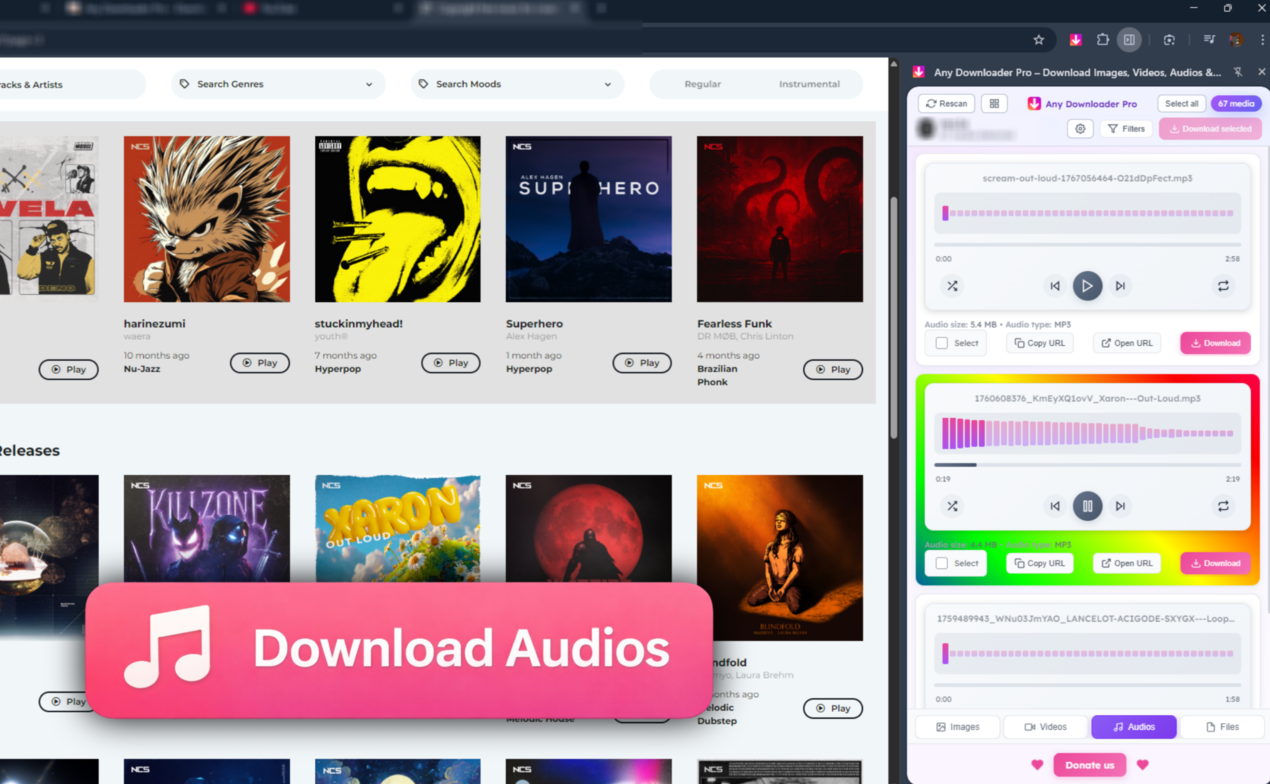Play the stuckinmyhead! track
Image resolution: width=1270 pixels, height=784 pixels.
[450, 363]
